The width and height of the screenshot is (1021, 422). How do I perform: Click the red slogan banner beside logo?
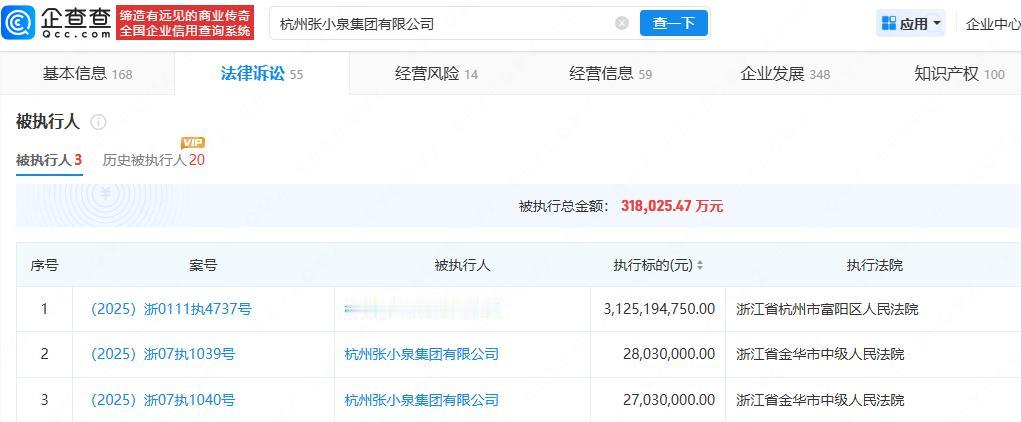coord(185,23)
